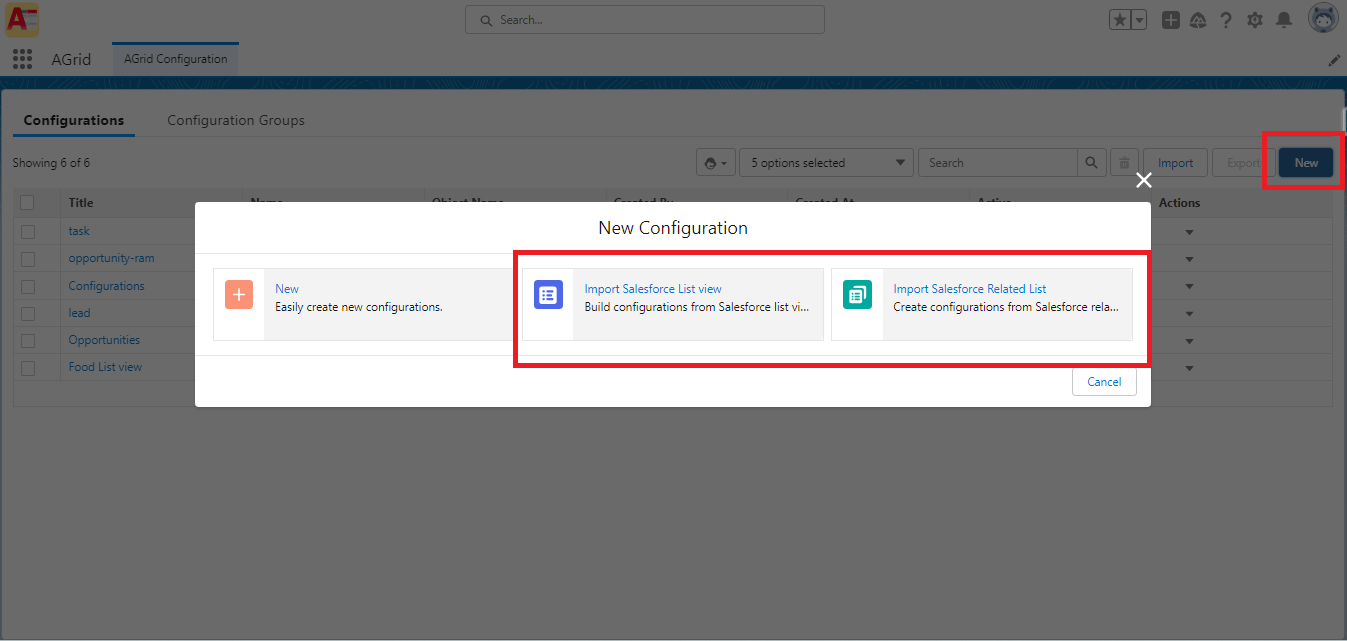Check the task row checkbox

(x=27, y=231)
